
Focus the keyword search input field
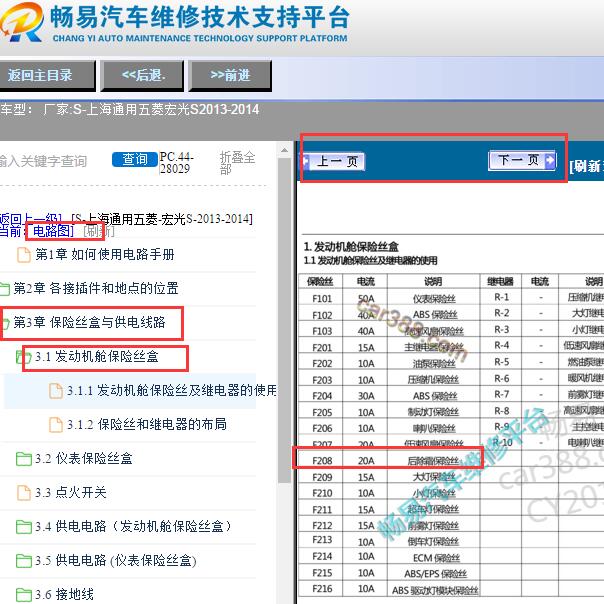point(50,161)
